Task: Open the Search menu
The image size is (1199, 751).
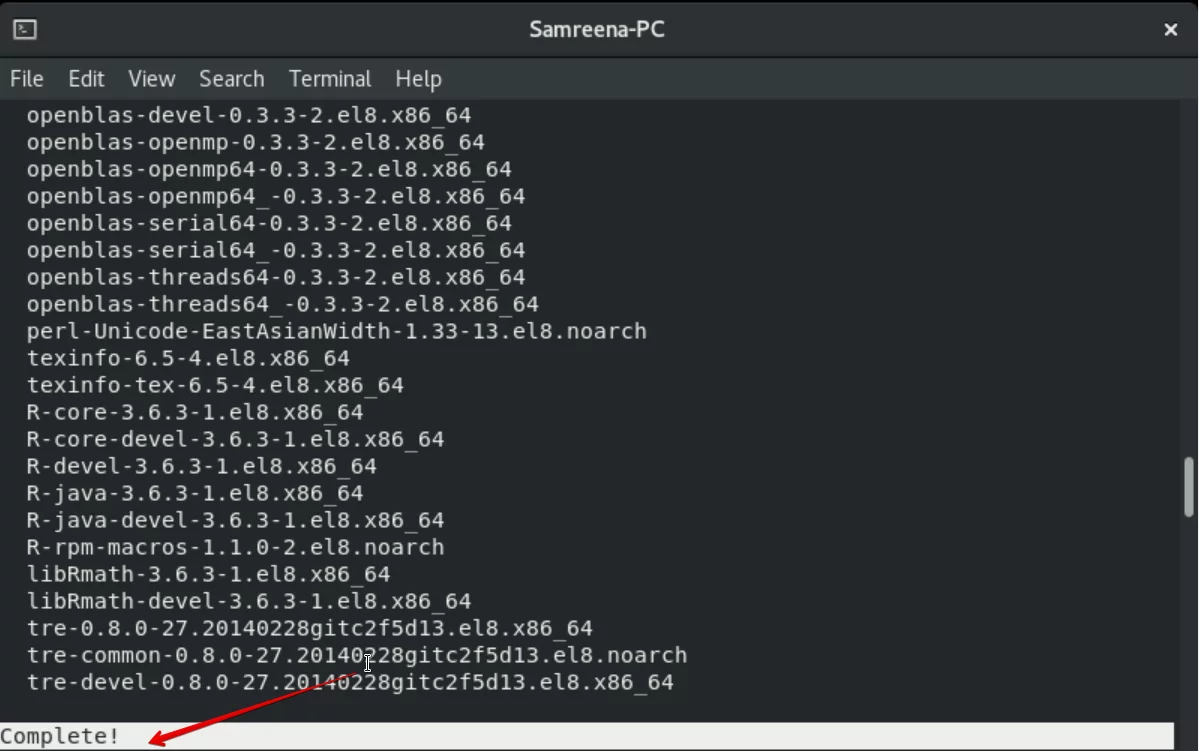Action: point(232,79)
